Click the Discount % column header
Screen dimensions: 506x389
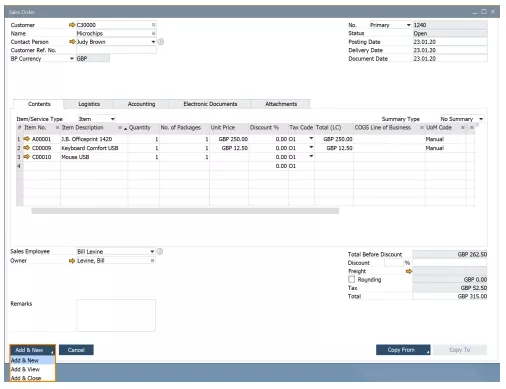click(268, 128)
